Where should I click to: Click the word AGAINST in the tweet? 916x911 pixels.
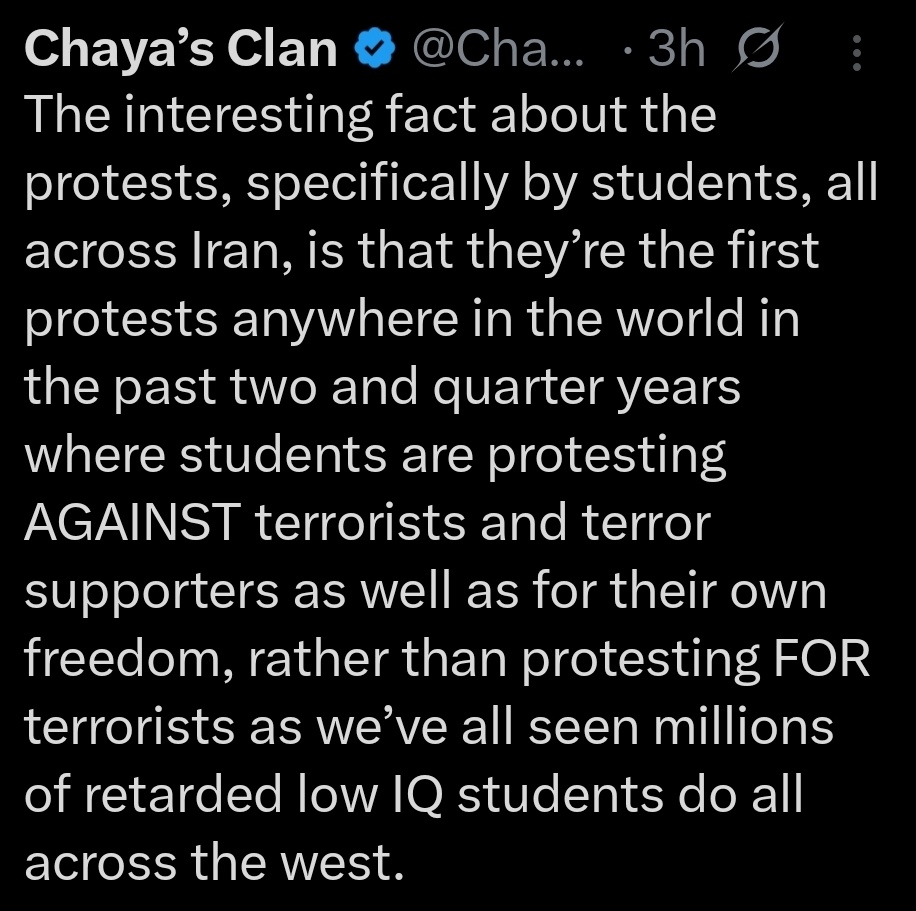pos(133,524)
